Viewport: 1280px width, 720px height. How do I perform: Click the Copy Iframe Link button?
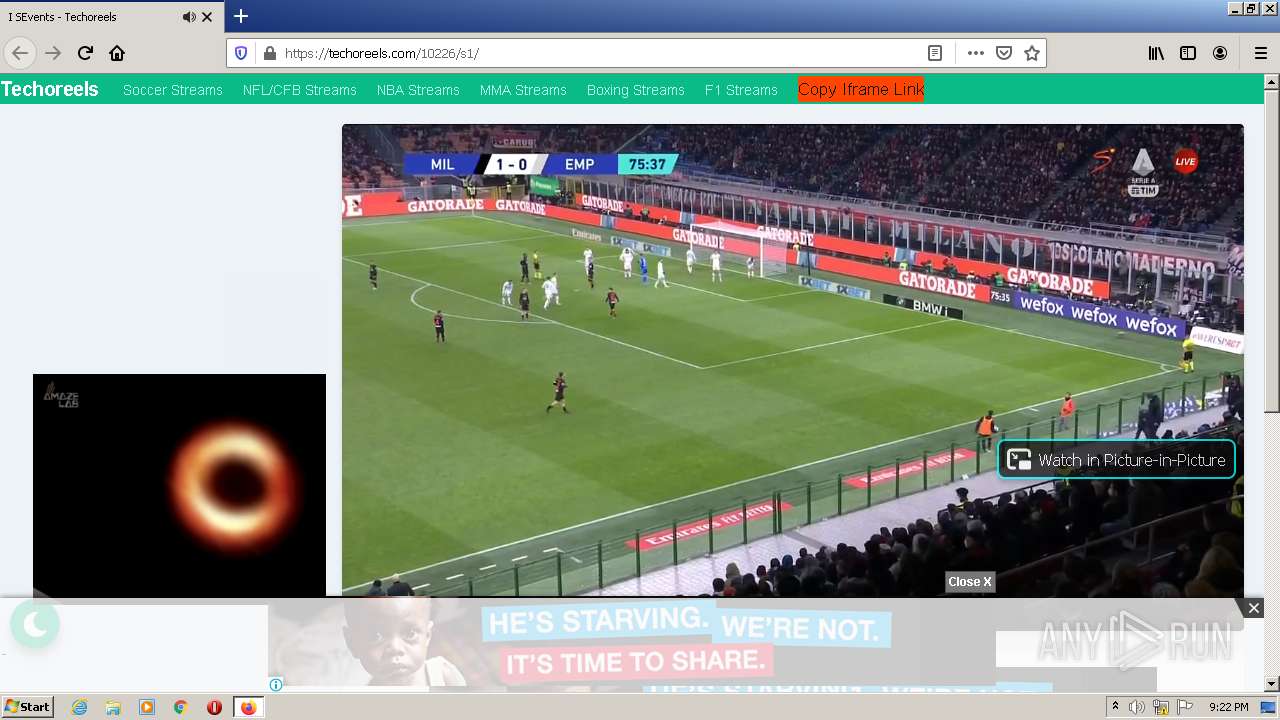coord(861,89)
